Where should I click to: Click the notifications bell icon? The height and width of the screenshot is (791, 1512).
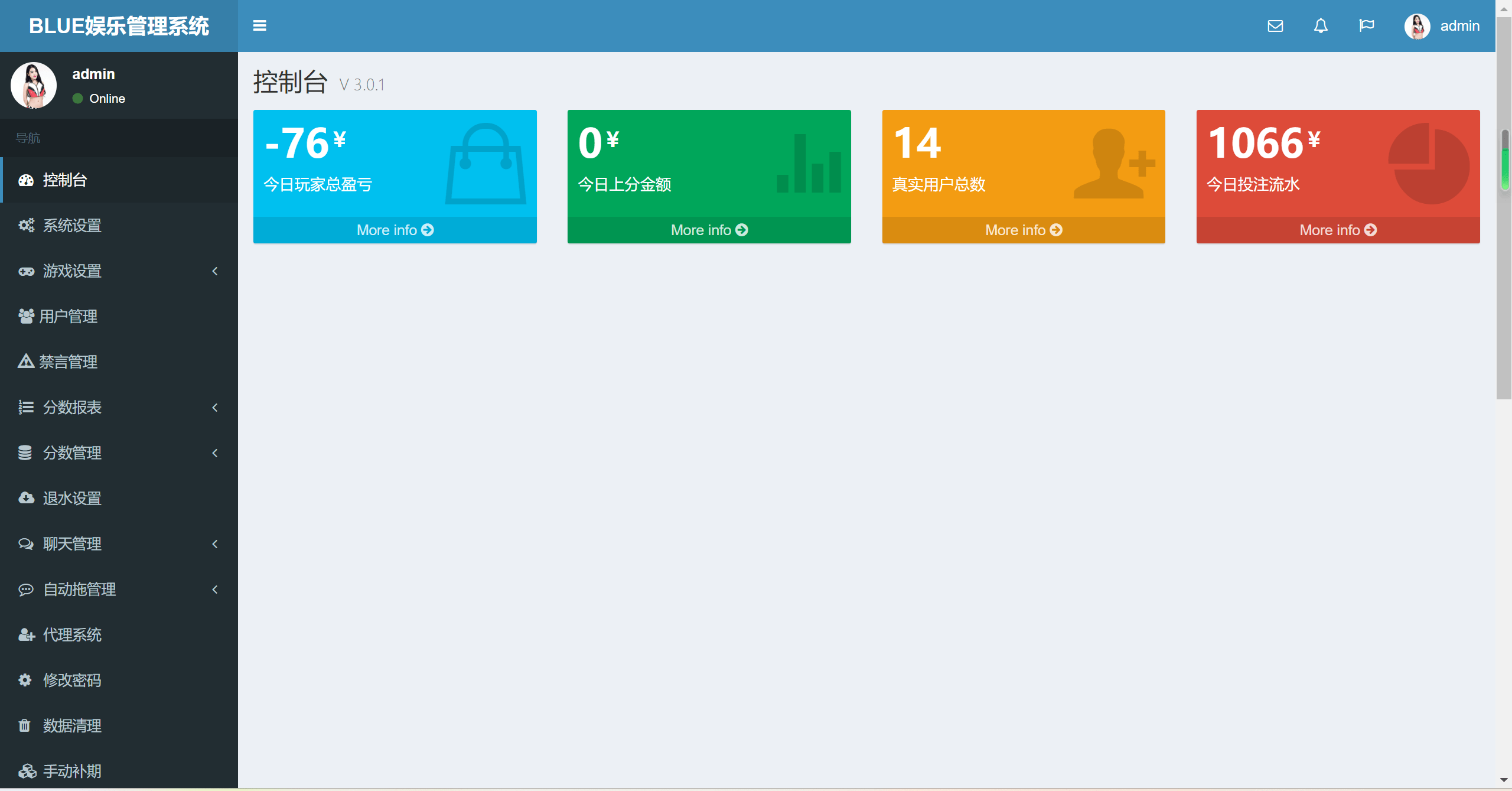pyautogui.click(x=1321, y=26)
